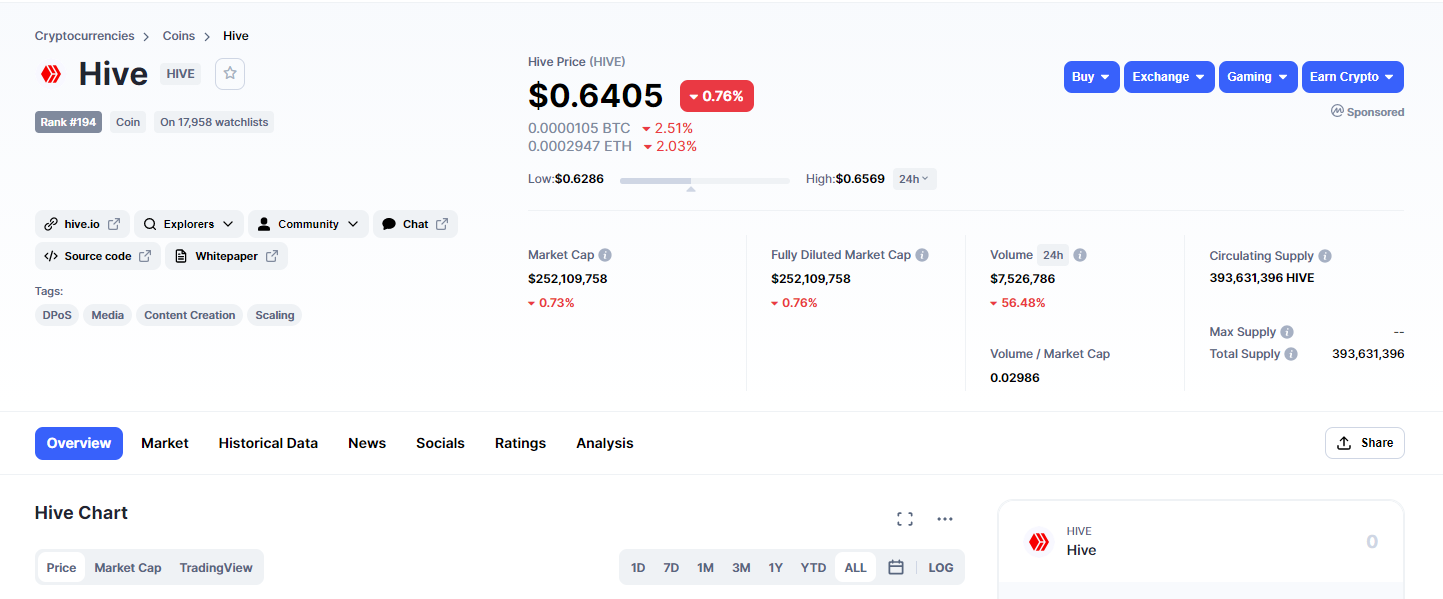Screen dimensions: 1443x599
Task: Click the Rank #194 badge
Action: [68, 122]
